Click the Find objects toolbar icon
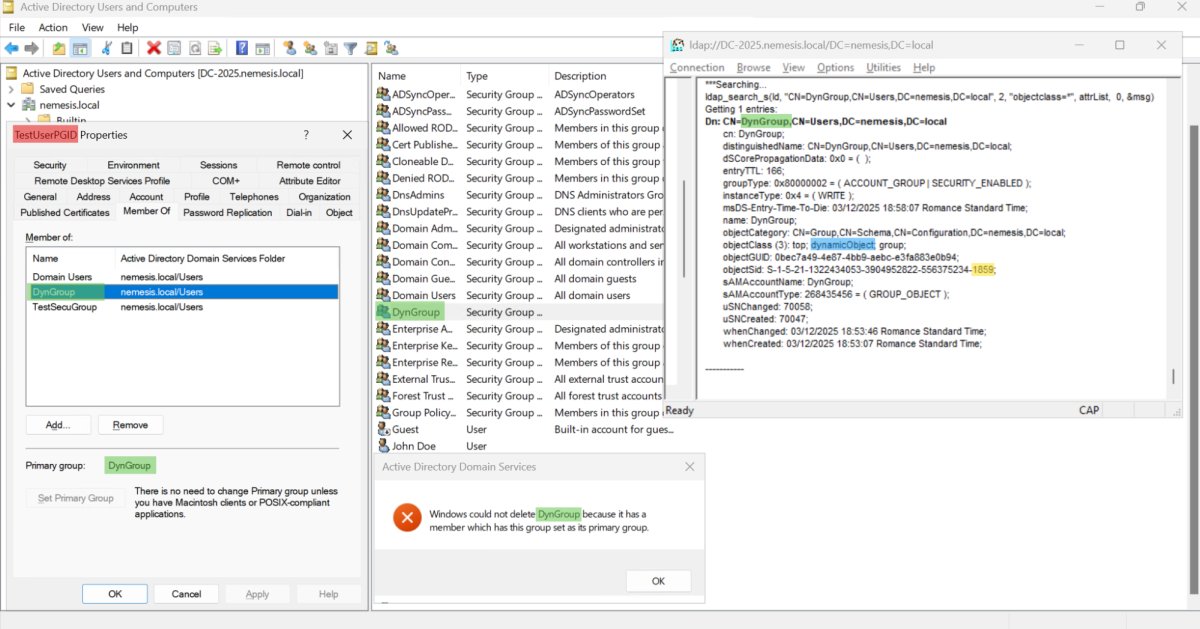 pos(371,48)
